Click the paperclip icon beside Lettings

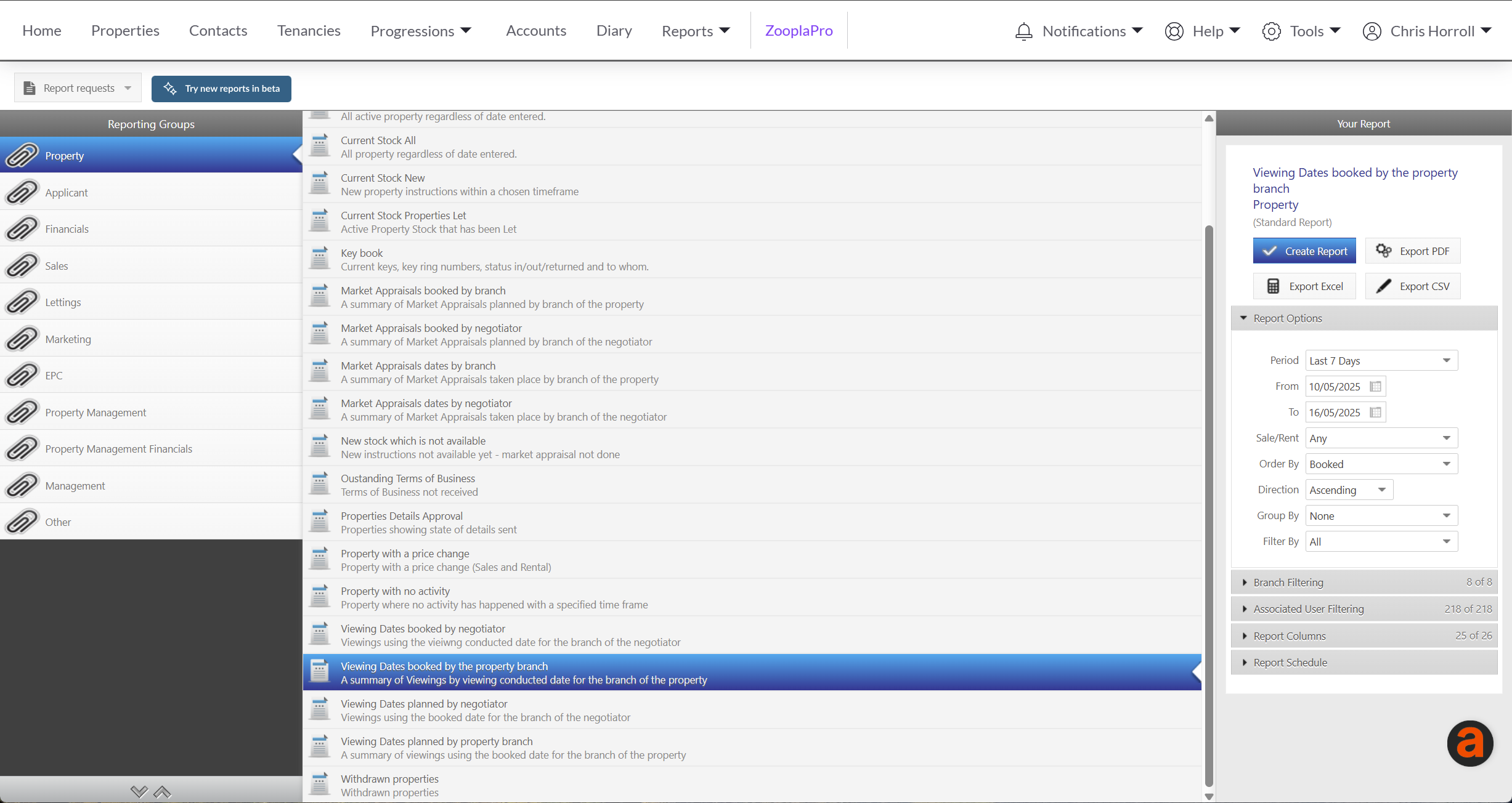[x=22, y=302]
